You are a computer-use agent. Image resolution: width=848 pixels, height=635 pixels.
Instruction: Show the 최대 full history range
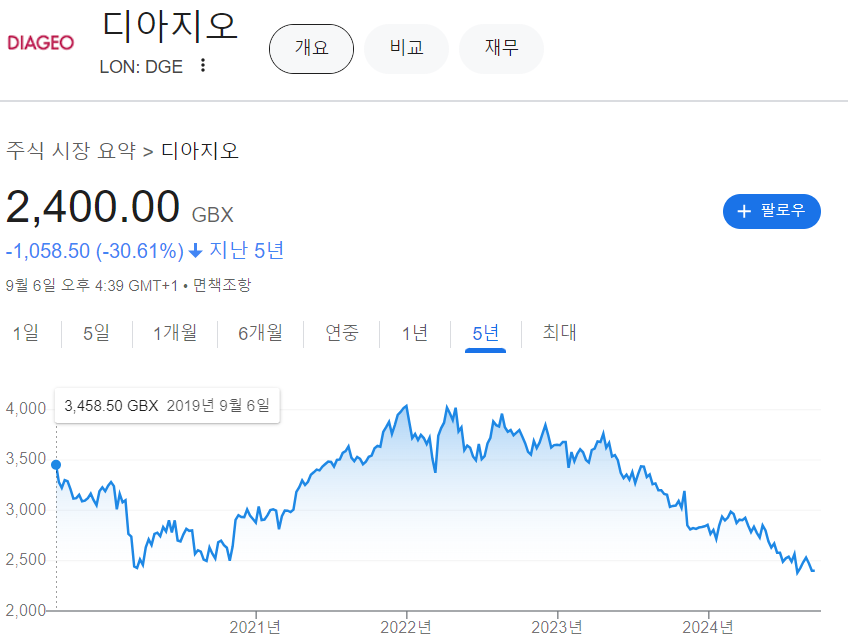tap(560, 333)
